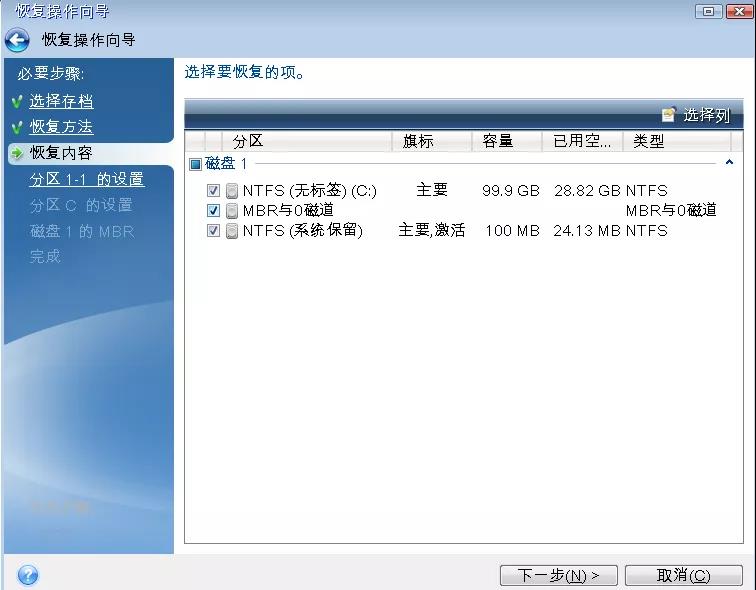Click the 下一步(N) > button

(558, 575)
